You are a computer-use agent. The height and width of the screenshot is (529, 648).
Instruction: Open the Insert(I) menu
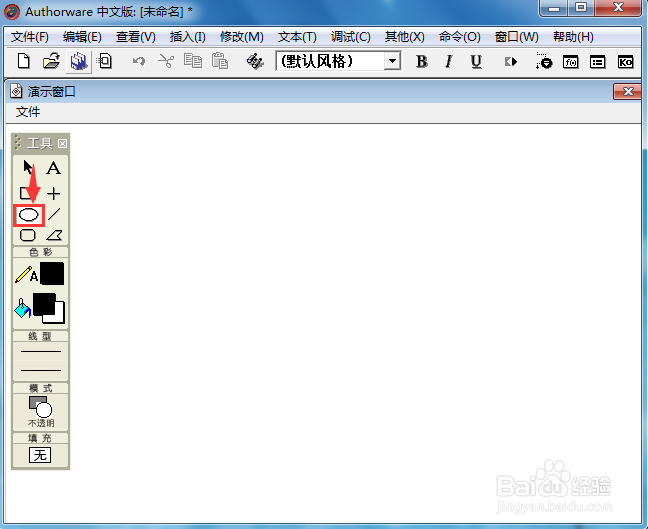click(x=188, y=37)
